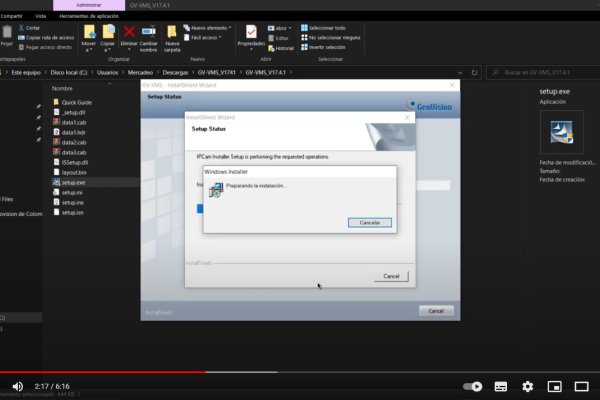Click Cancel in the GV-VMS InstallShield window
600x400 pixels.
436,311
